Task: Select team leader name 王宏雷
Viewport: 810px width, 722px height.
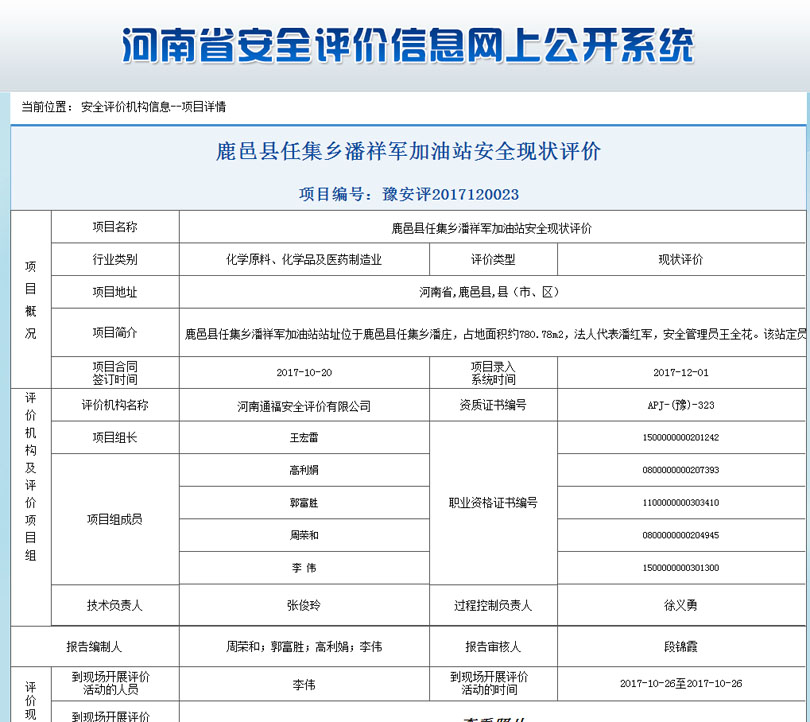Action: pos(304,438)
